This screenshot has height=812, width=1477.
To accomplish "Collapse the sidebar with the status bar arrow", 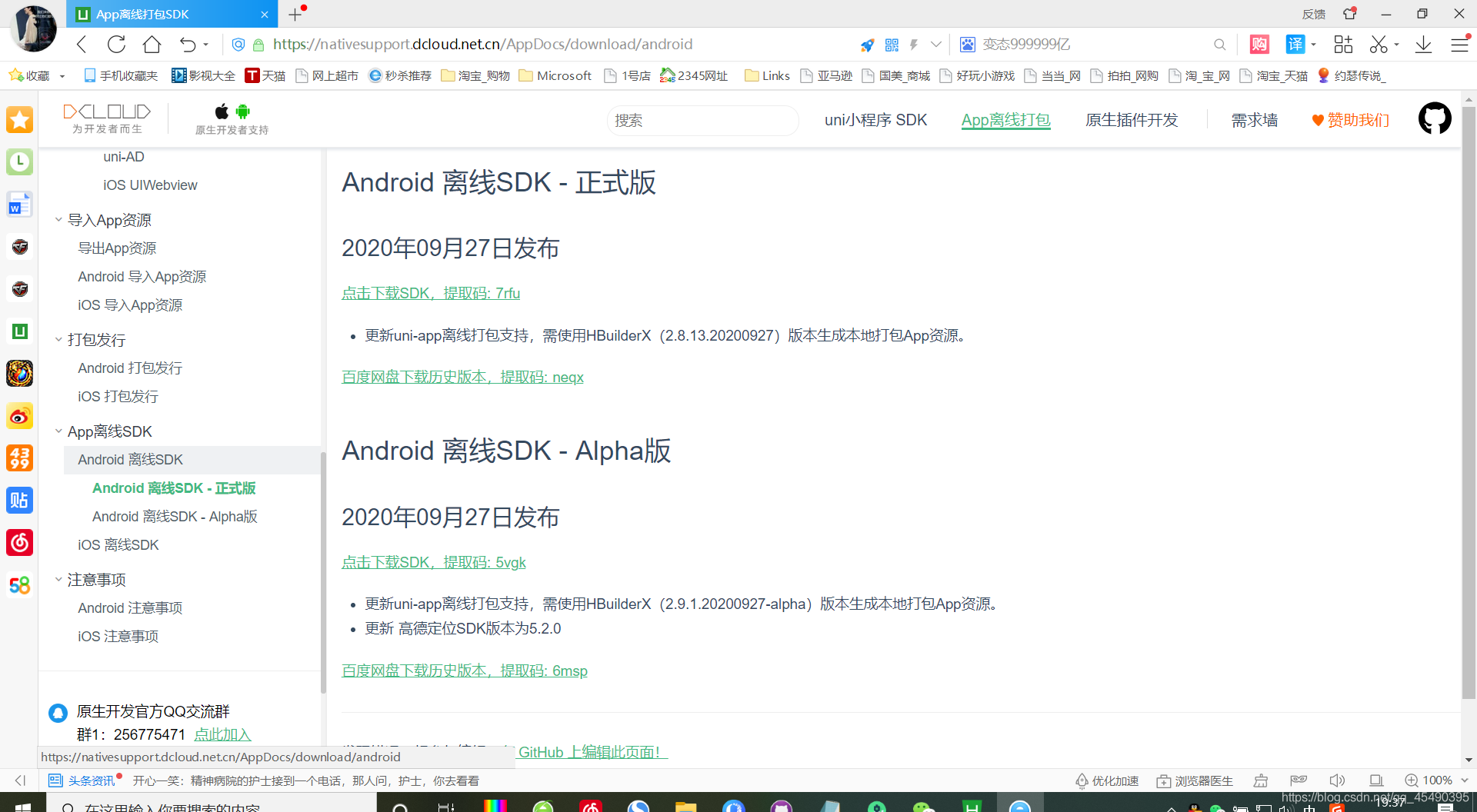I will point(21,780).
